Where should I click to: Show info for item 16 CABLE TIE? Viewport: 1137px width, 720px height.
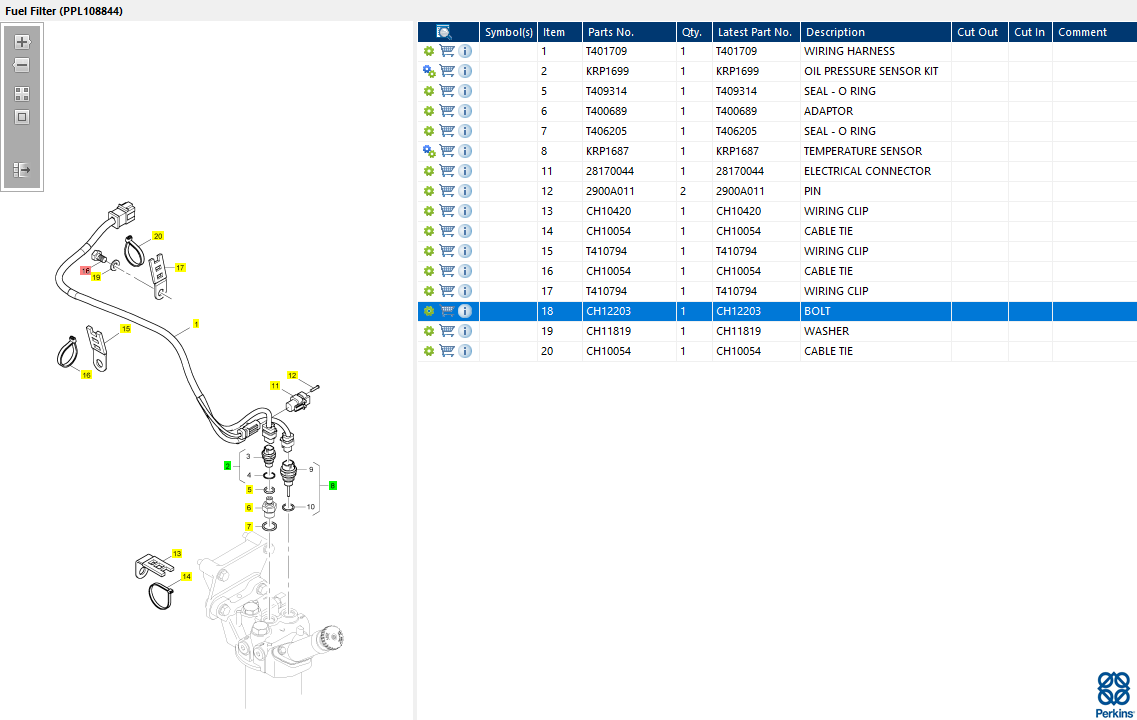[x=466, y=271]
